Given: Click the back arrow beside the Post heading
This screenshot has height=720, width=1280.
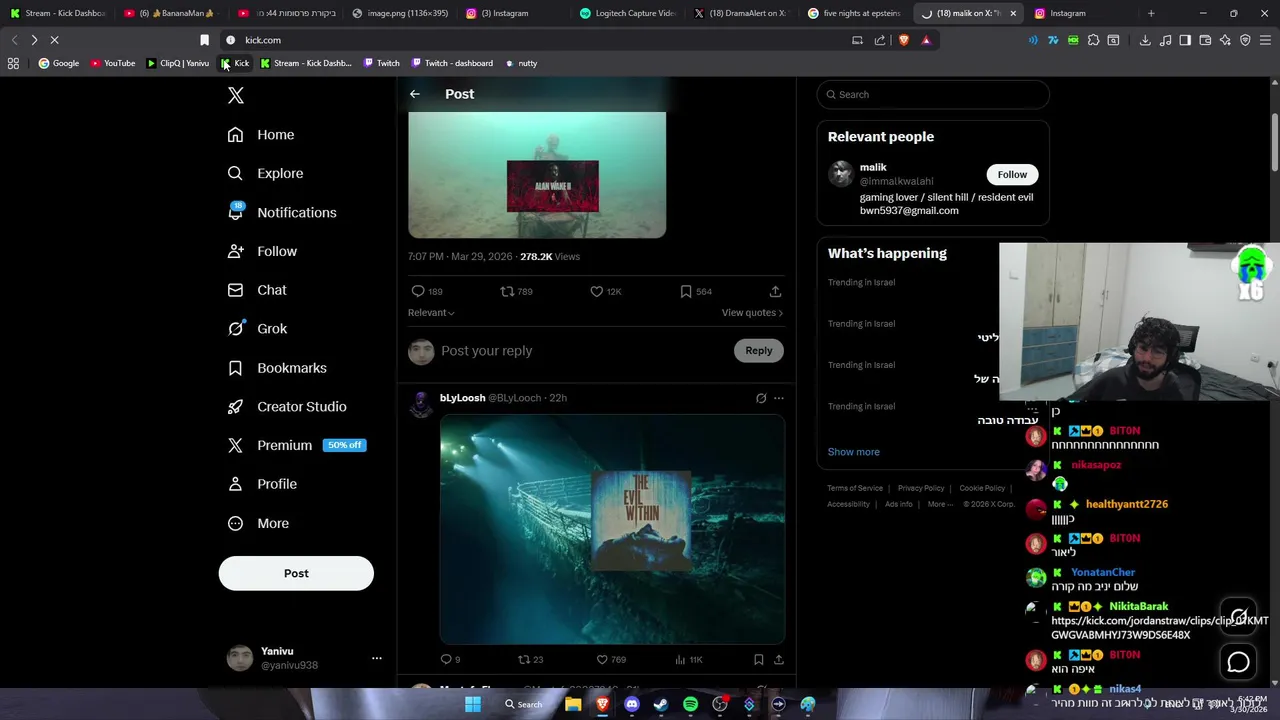Looking at the screenshot, I should point(415,94).
